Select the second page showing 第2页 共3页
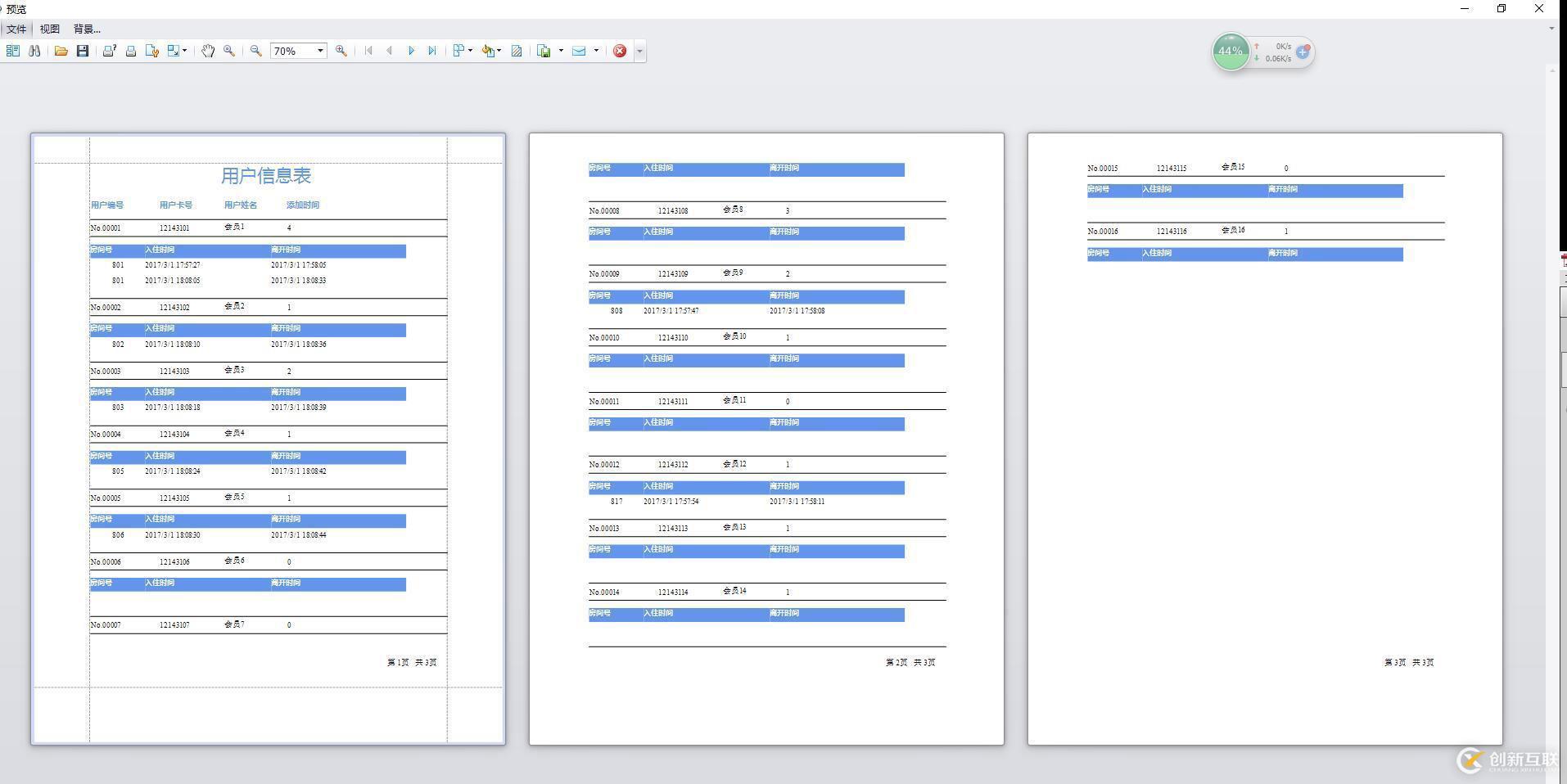 766,439
